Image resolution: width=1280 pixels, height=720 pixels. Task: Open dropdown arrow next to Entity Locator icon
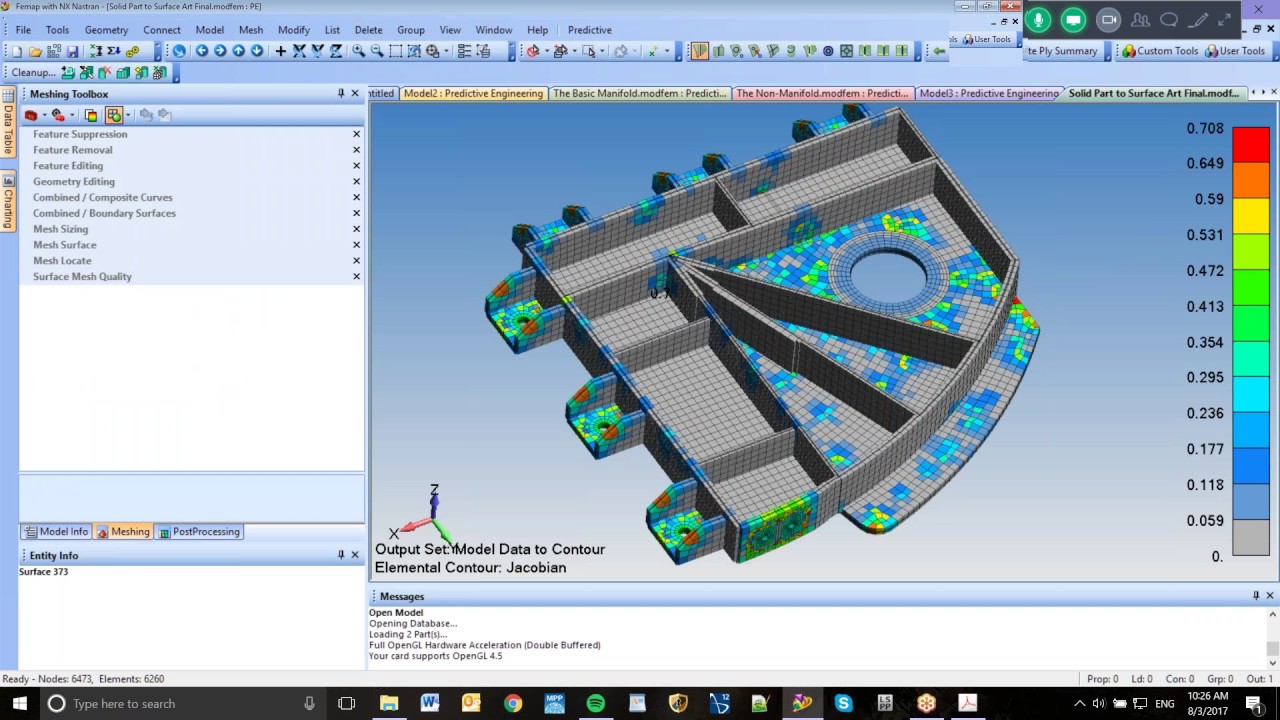[x=44, y=115]
